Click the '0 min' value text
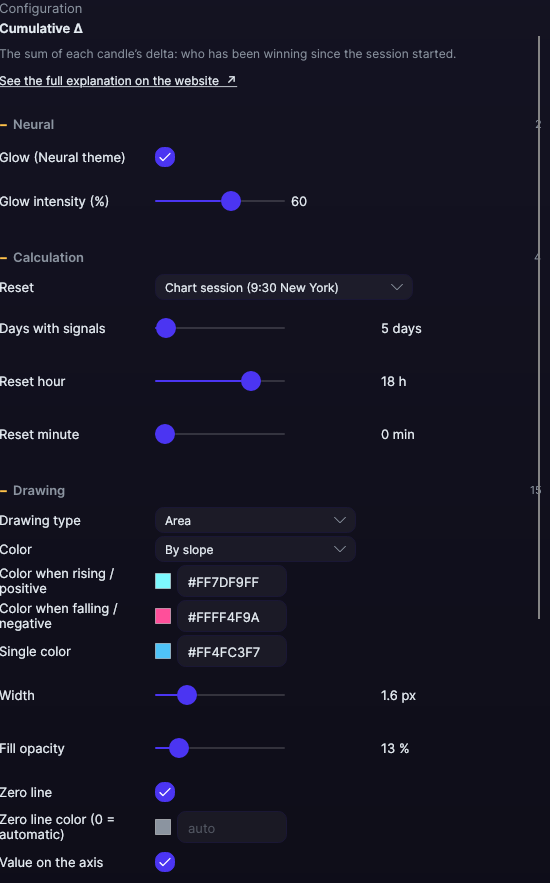 tap(397, 434)
